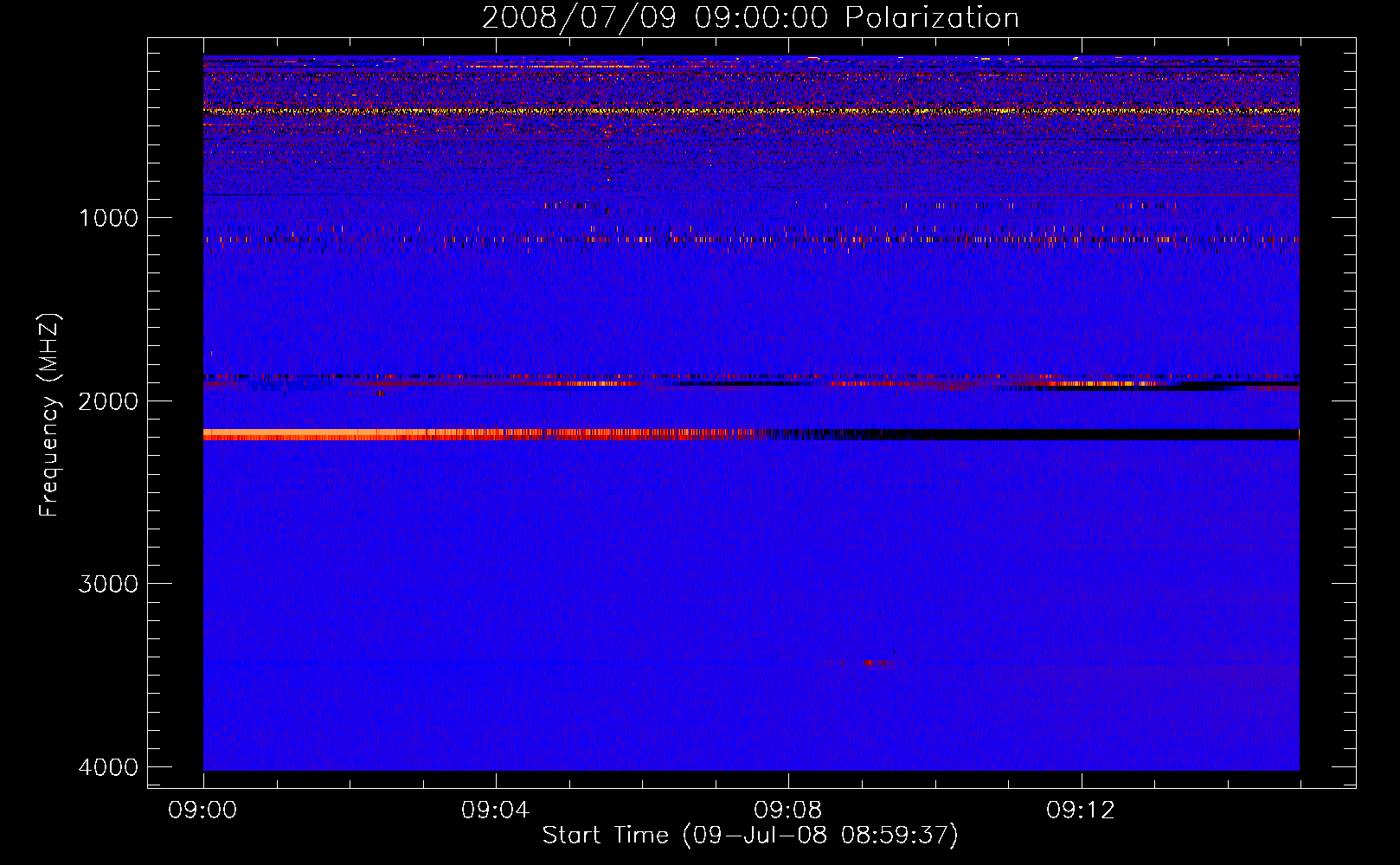The height and width of the screenshot is (865, 1400).
Task: Click the '09:12' time axis label
Action: [1081, 811]
